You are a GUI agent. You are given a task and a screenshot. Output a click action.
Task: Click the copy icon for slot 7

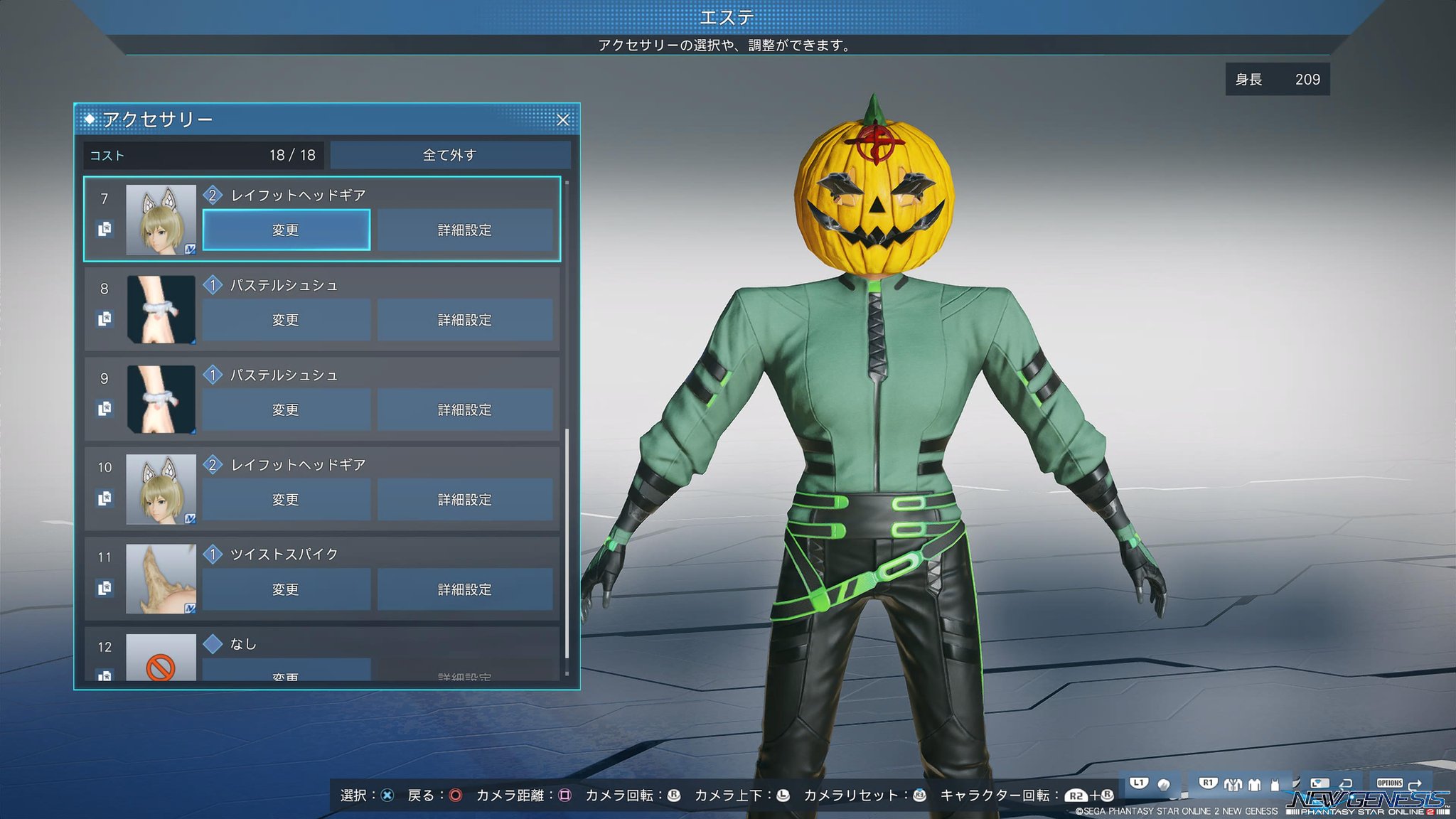[105, 229]
